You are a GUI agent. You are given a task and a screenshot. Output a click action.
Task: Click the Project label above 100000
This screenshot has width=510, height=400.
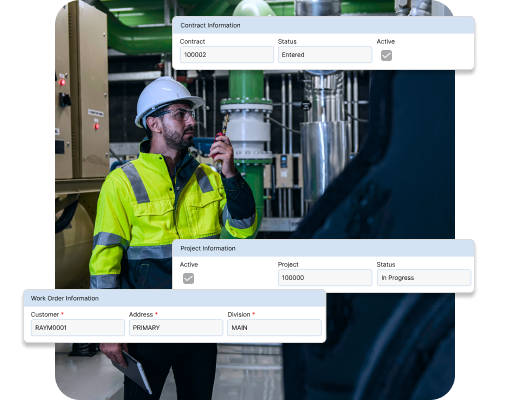[288, 265]
